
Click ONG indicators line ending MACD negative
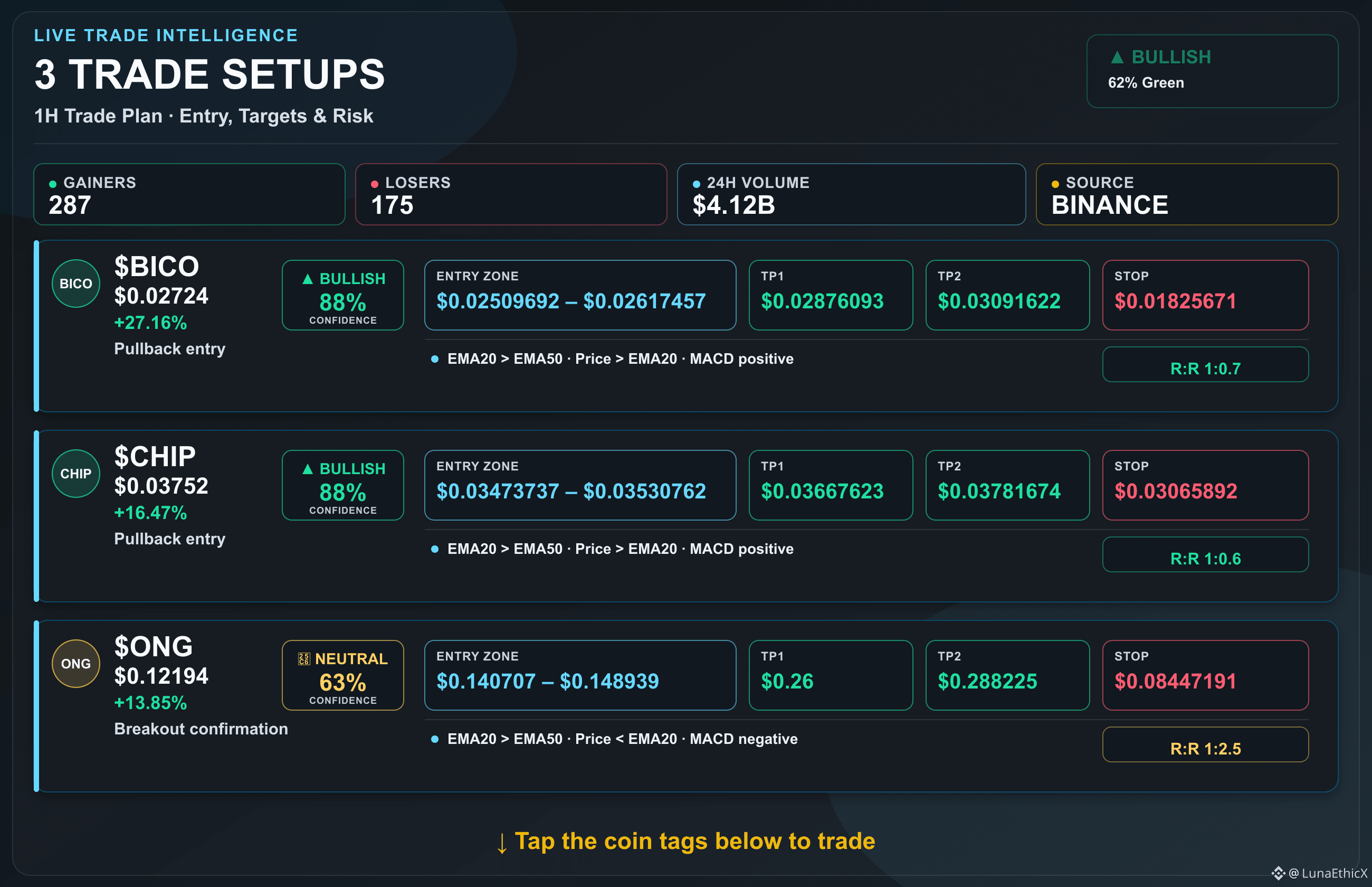[x=623, y=739]
